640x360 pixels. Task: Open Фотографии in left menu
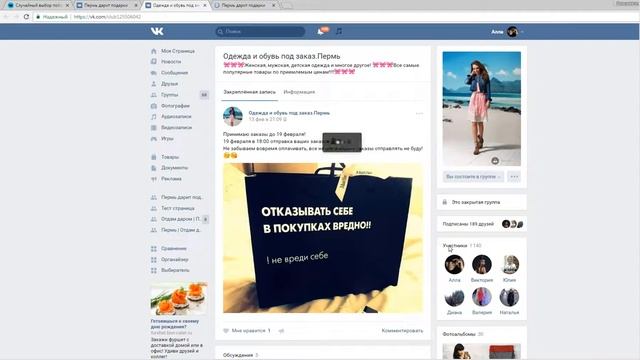pos(175,106)
